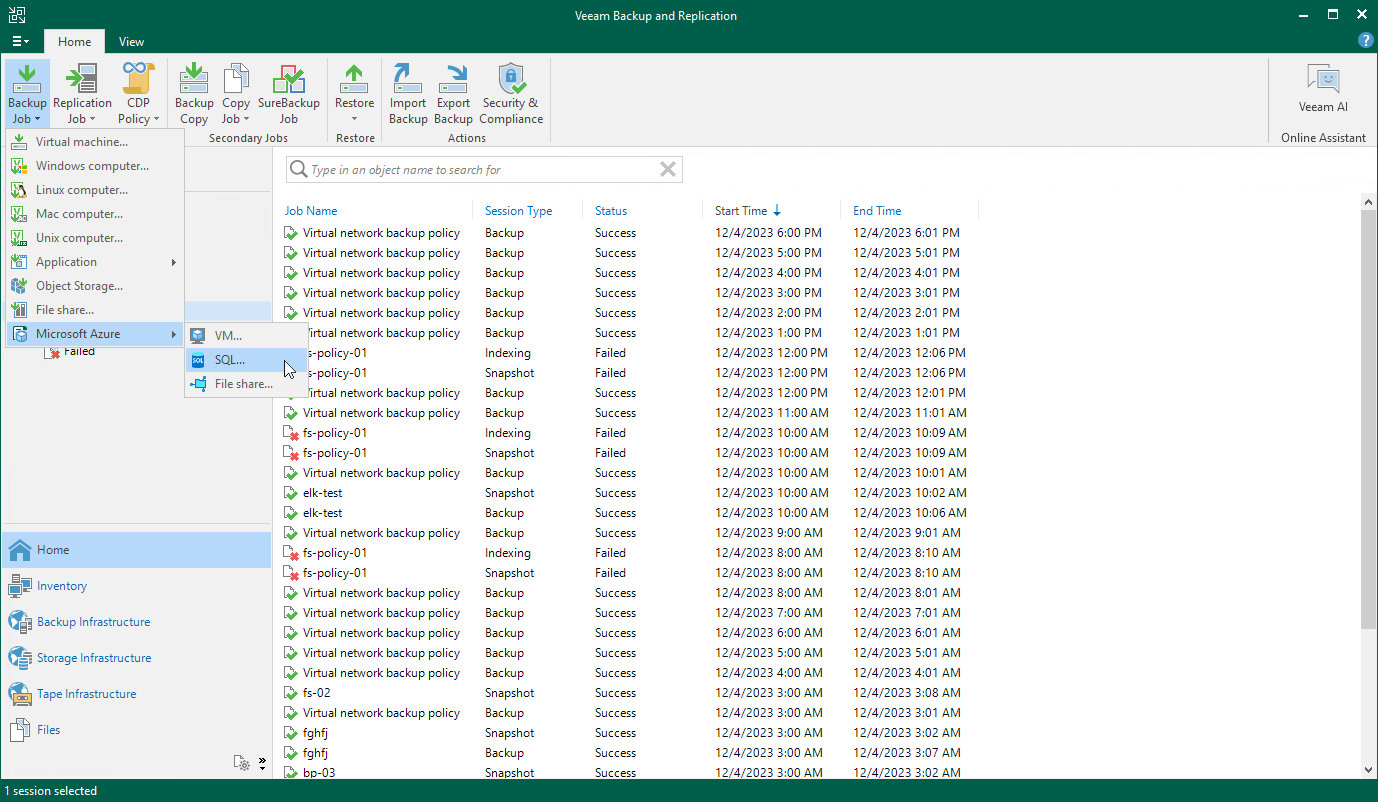Open the CDP Policy ribbon button
This screenshot has height=802, width=1378.
tap(138, 93)
